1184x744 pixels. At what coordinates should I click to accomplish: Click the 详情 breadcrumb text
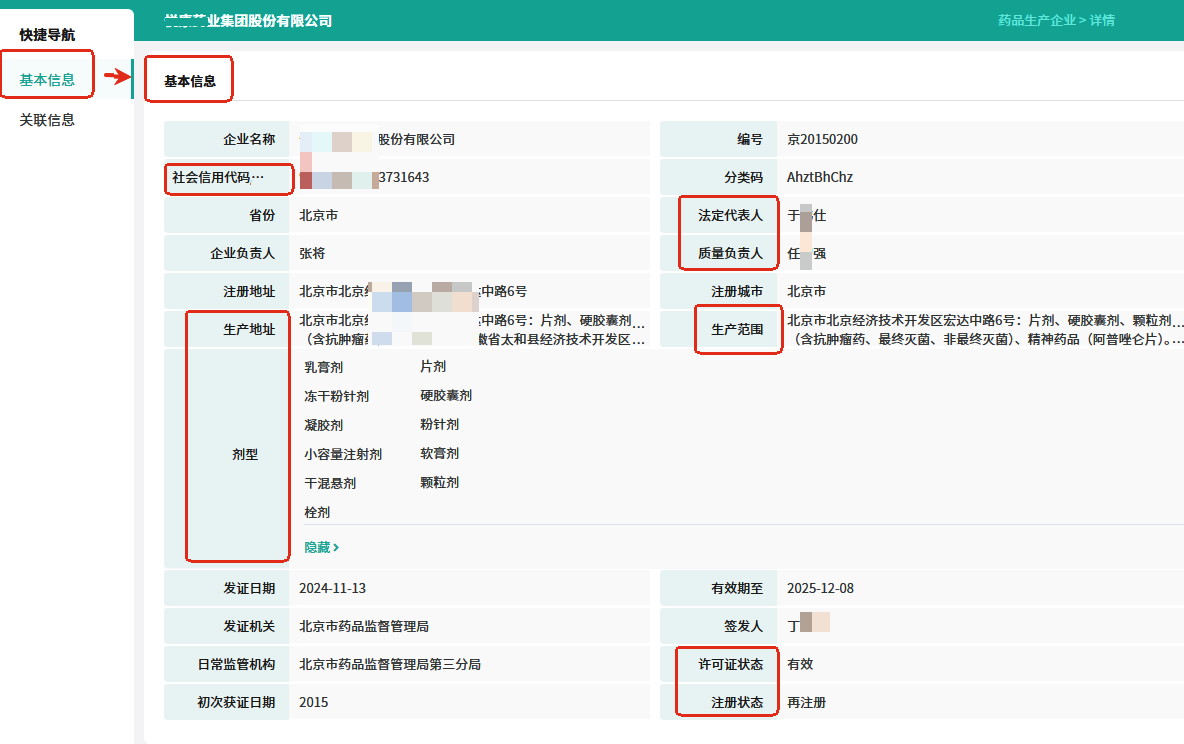[x=1102, y=20]
